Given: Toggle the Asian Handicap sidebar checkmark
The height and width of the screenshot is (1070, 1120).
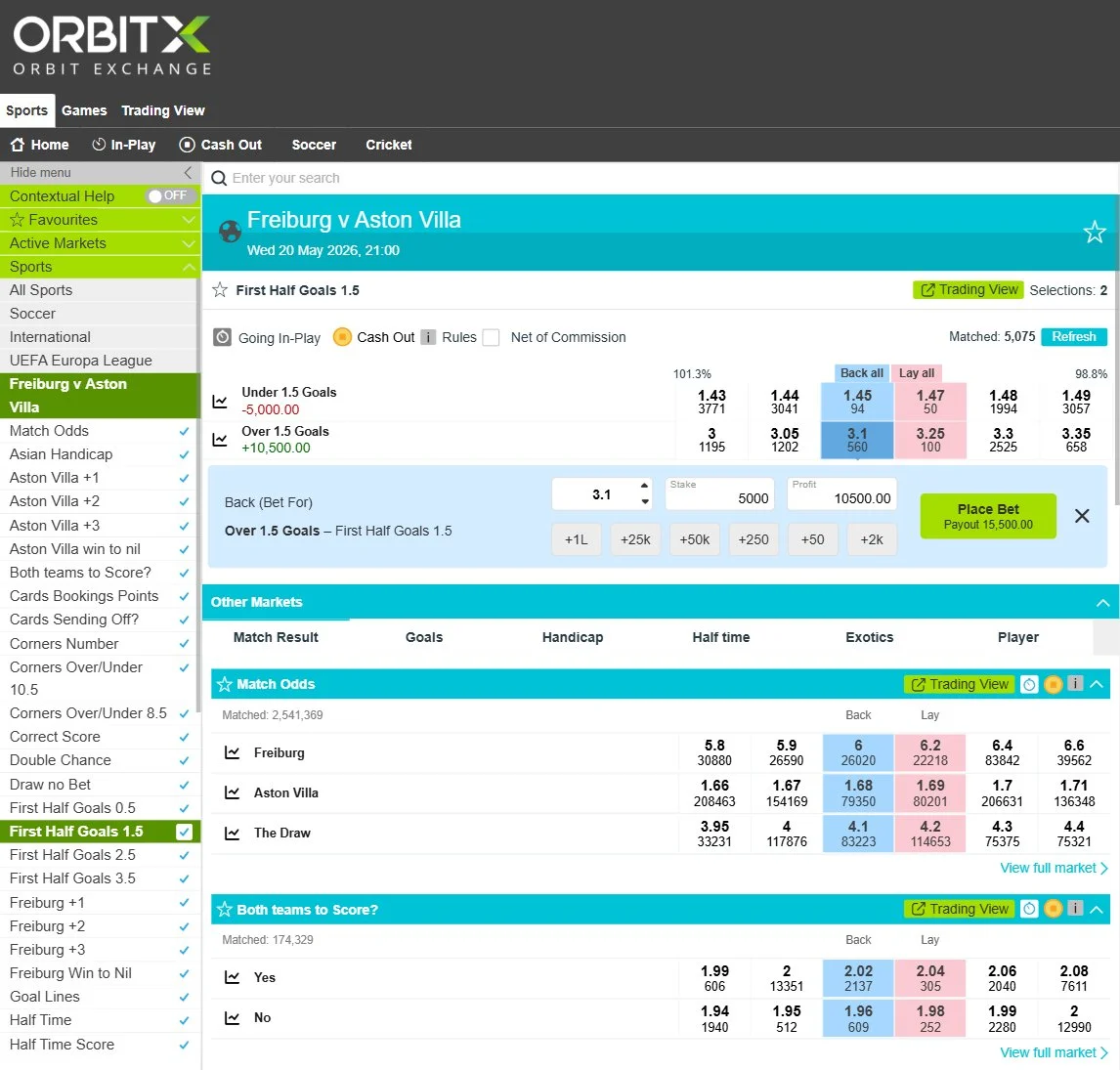Looking at the screenshot, I should tap(184, 454).
